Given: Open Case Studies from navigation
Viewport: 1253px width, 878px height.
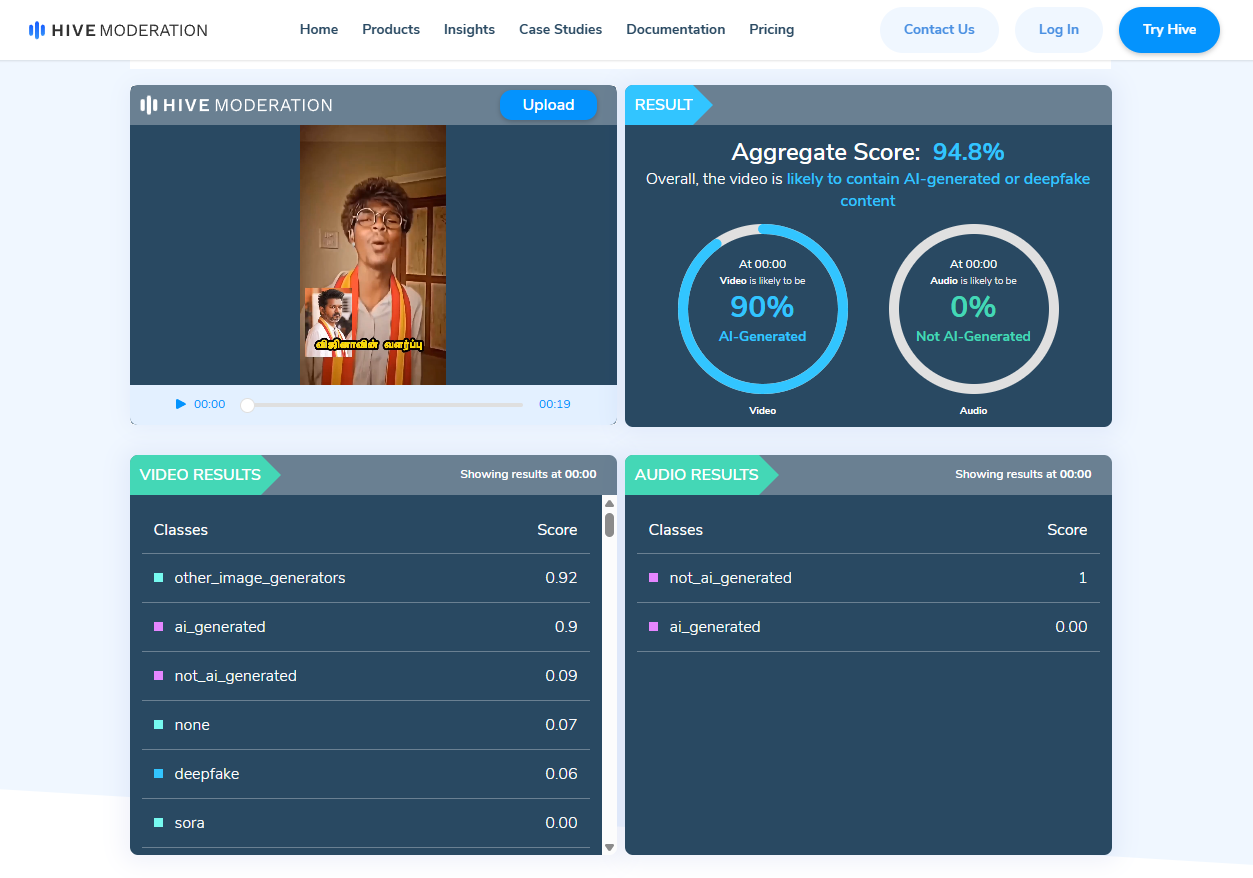Looking at the screenshot, I should 560,30.
